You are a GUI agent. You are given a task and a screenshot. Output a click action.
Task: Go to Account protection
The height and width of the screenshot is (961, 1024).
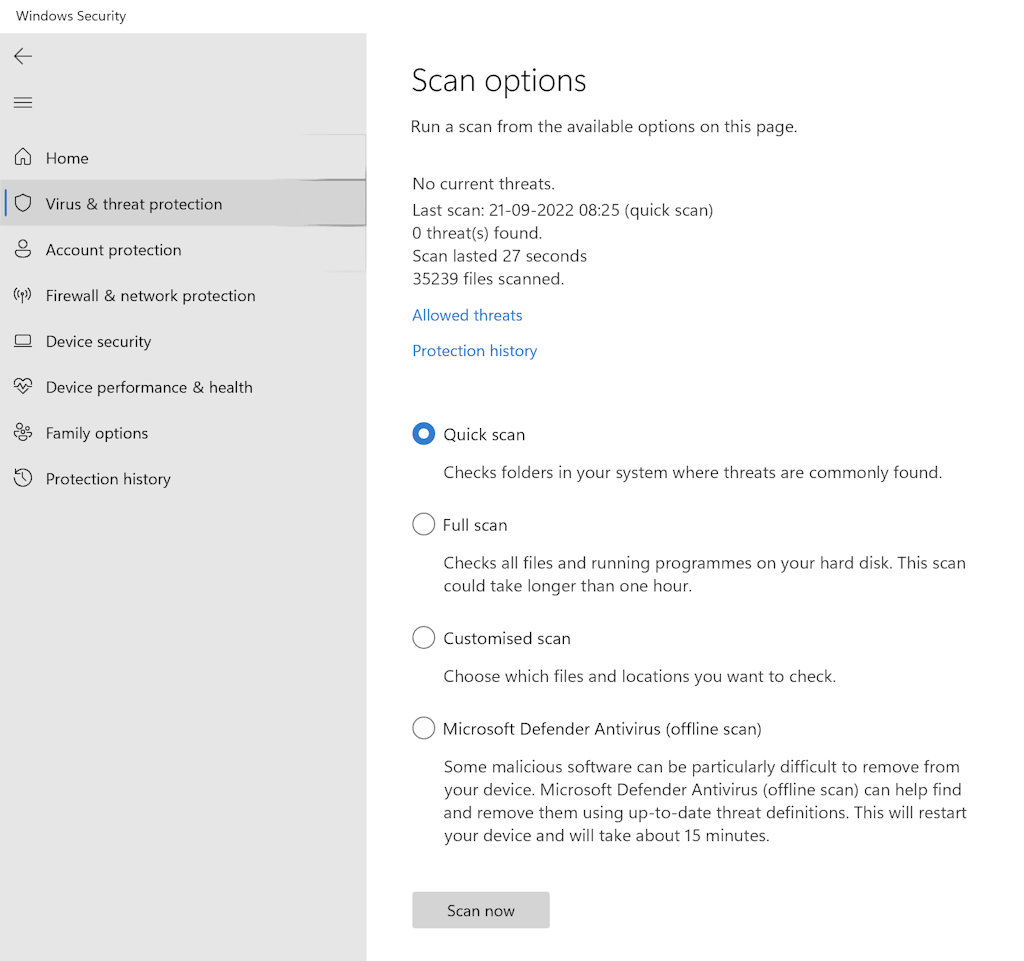pyautogui.click(x=183, y=249)
